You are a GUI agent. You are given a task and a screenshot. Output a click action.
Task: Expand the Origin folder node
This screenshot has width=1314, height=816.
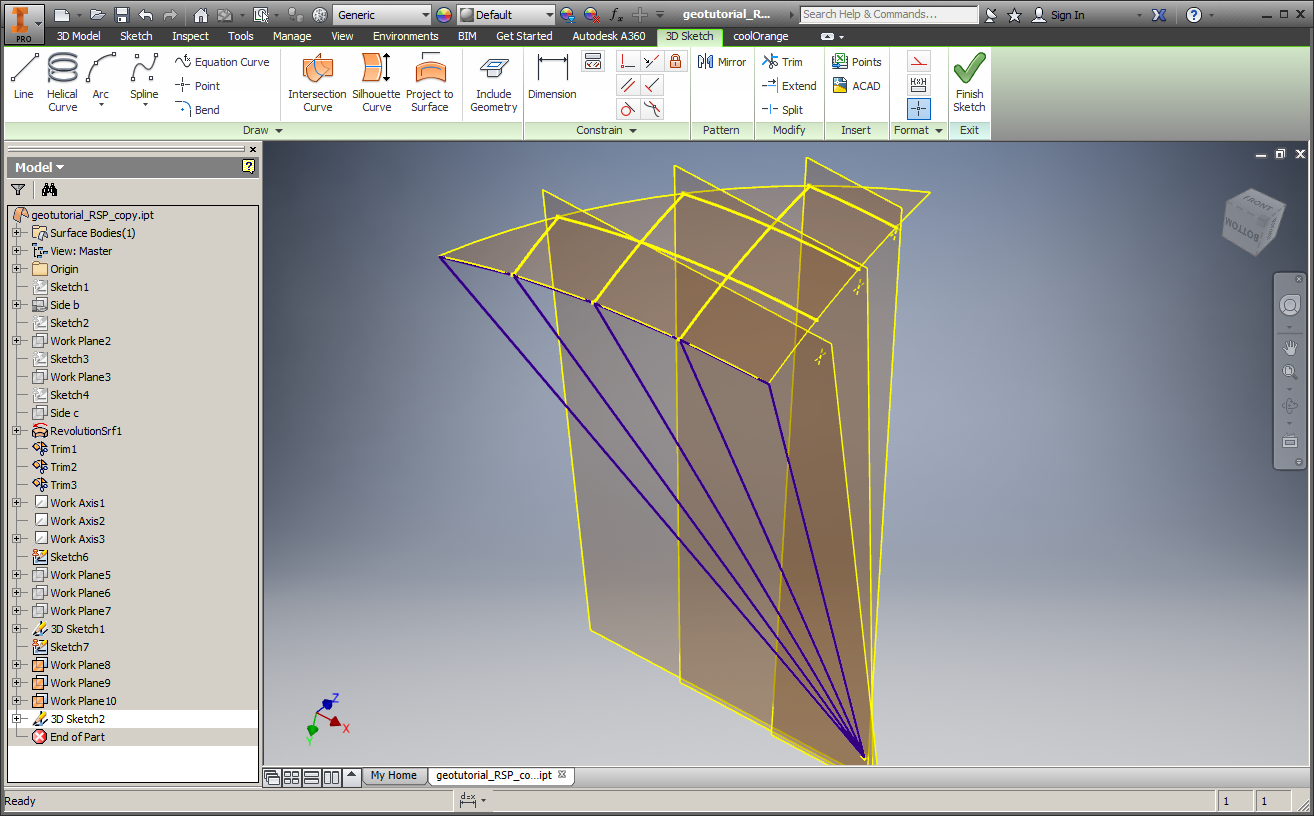tap(17, 269)
